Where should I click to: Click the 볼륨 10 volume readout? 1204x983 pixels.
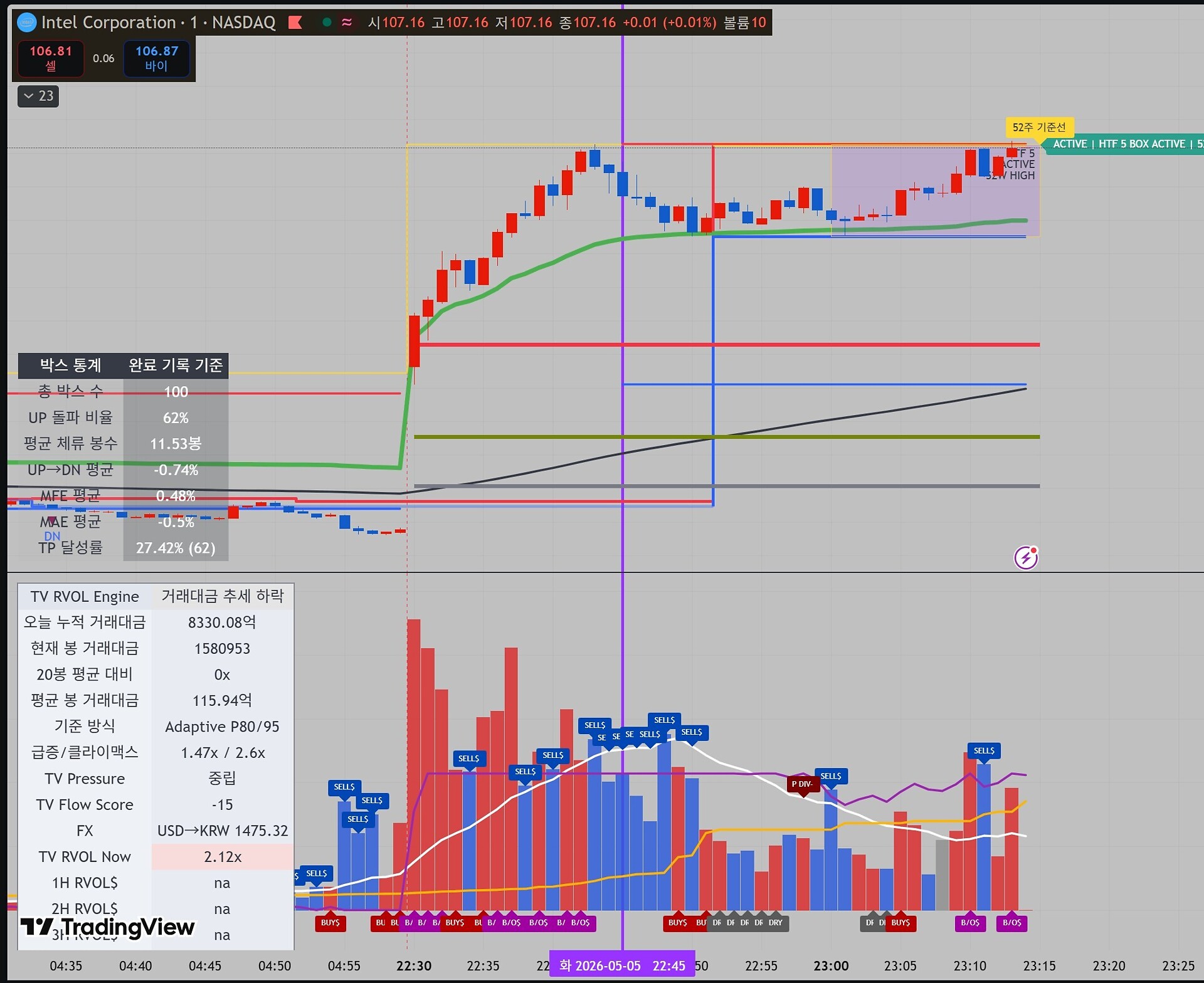744,23
